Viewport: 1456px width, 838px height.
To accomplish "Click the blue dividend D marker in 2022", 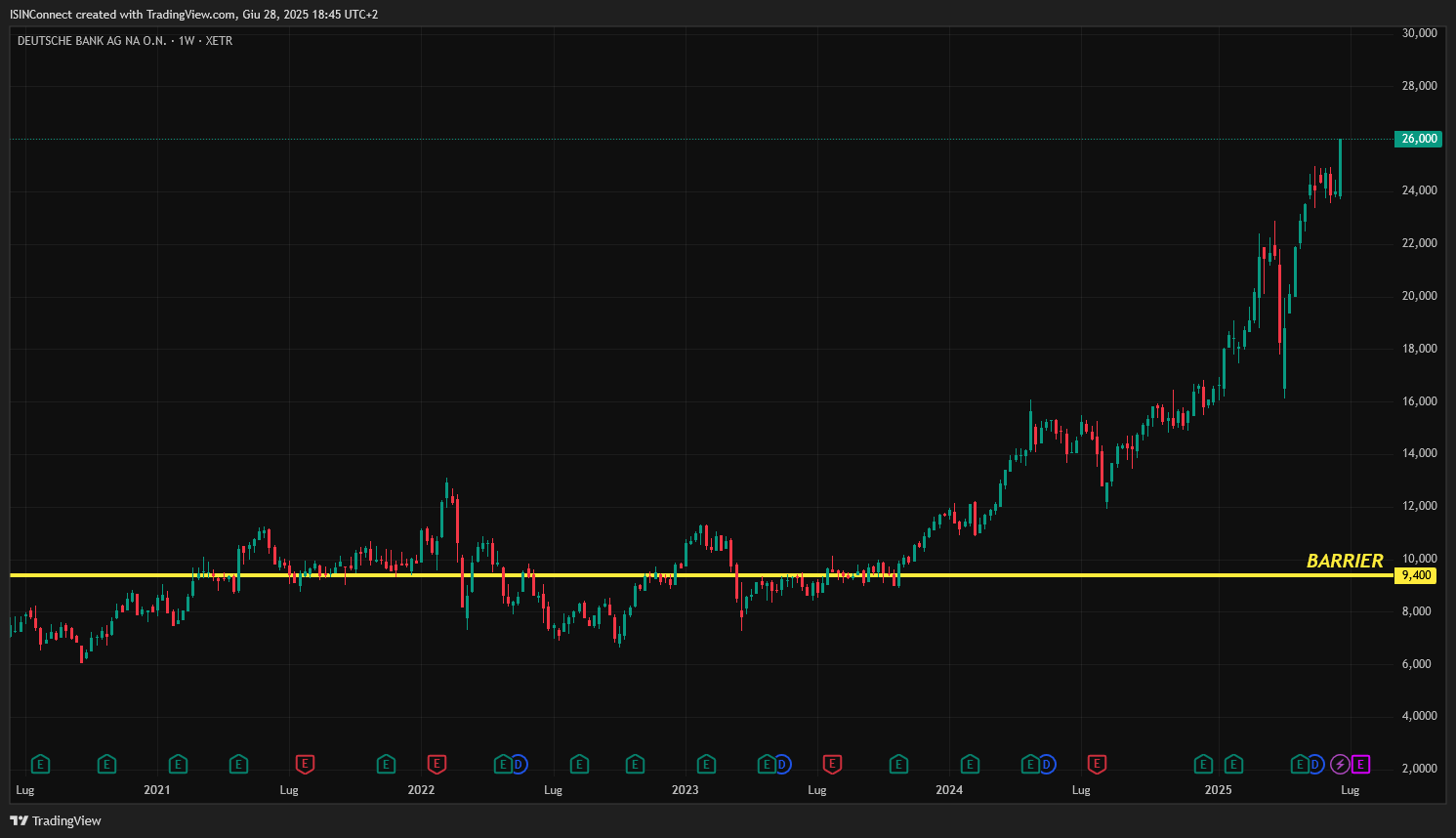I will point(519,764).
